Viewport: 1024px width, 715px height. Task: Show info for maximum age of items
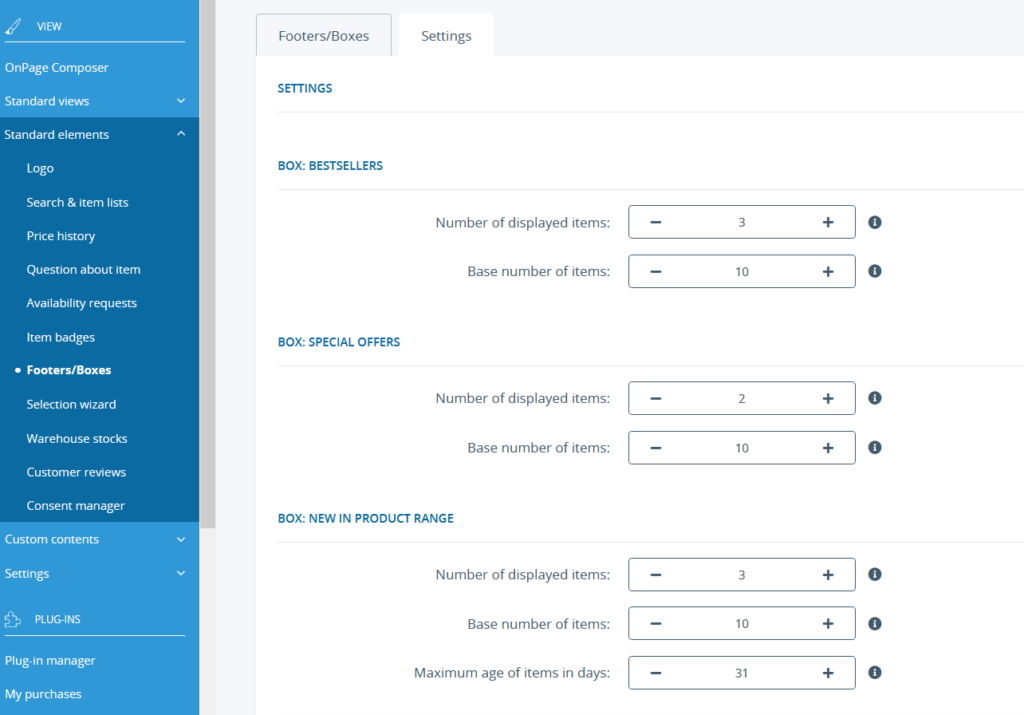(x=875, y=673)
